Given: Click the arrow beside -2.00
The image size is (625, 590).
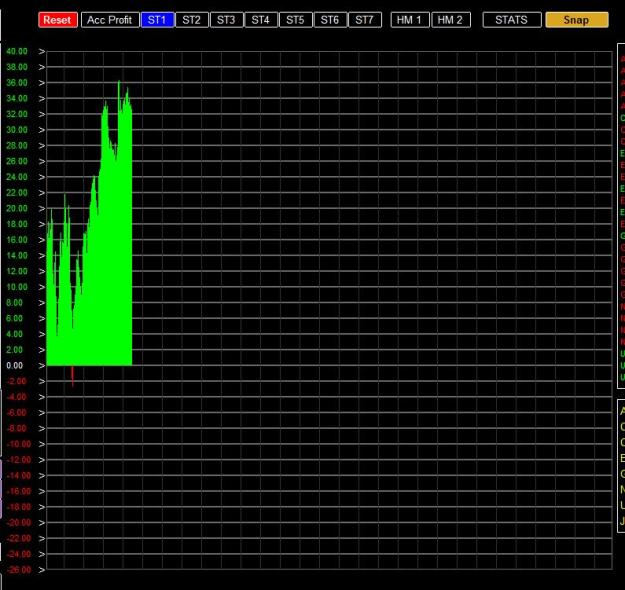Looking at the screenshot, I should [42, 381].
